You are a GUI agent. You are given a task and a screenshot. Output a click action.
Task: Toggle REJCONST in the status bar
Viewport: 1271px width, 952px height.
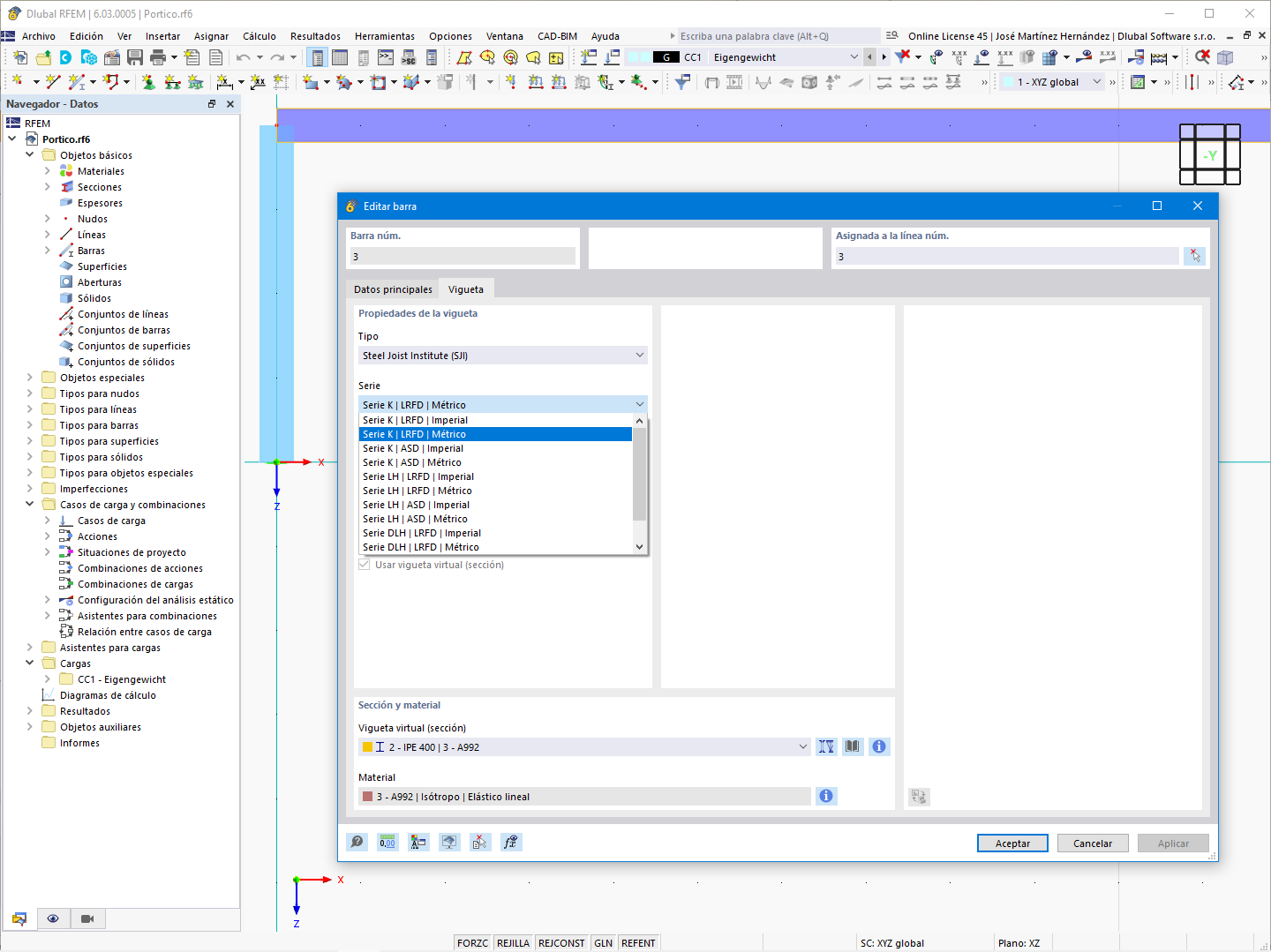coord(561,943)
